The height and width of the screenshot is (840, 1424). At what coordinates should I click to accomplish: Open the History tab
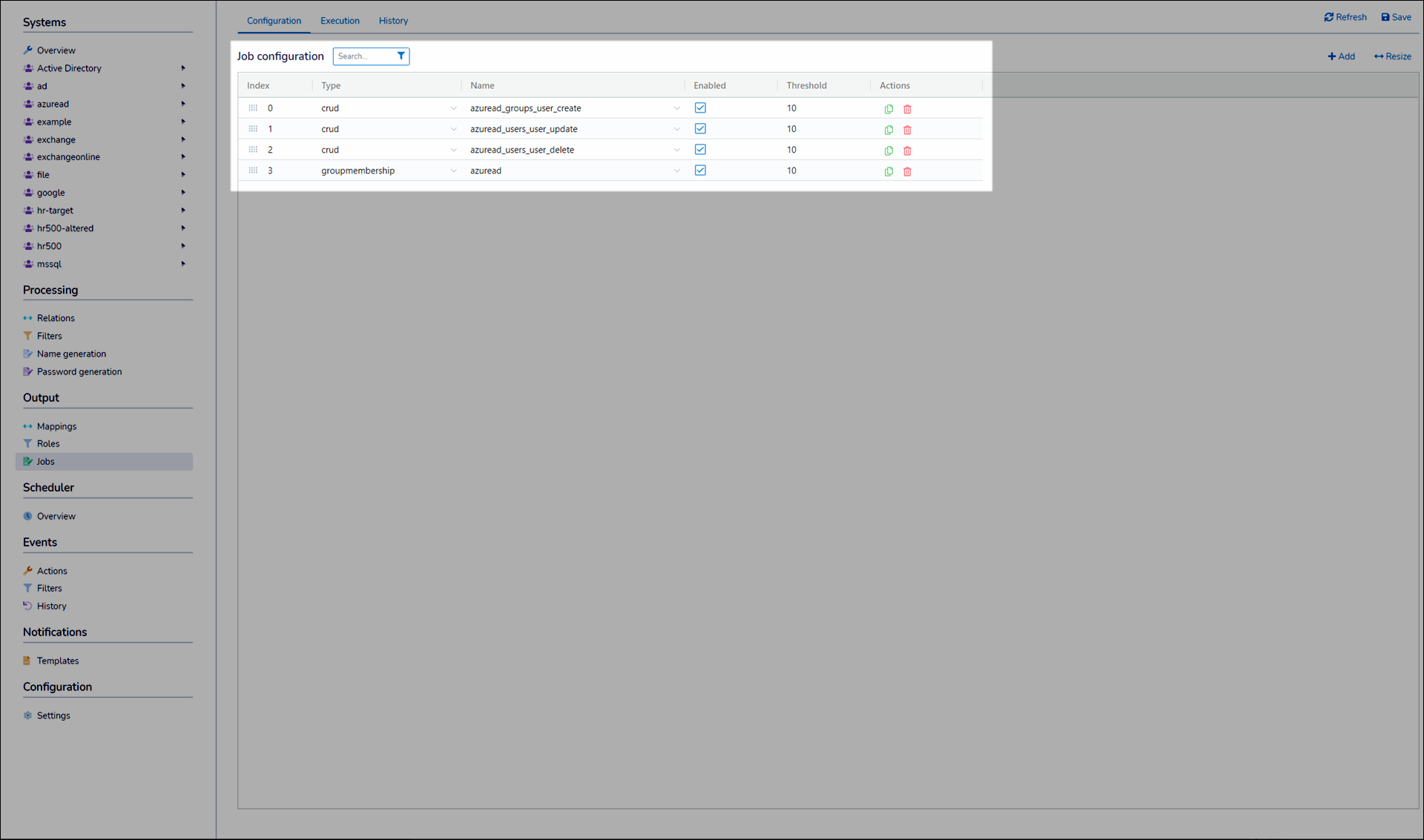(393, 21)
